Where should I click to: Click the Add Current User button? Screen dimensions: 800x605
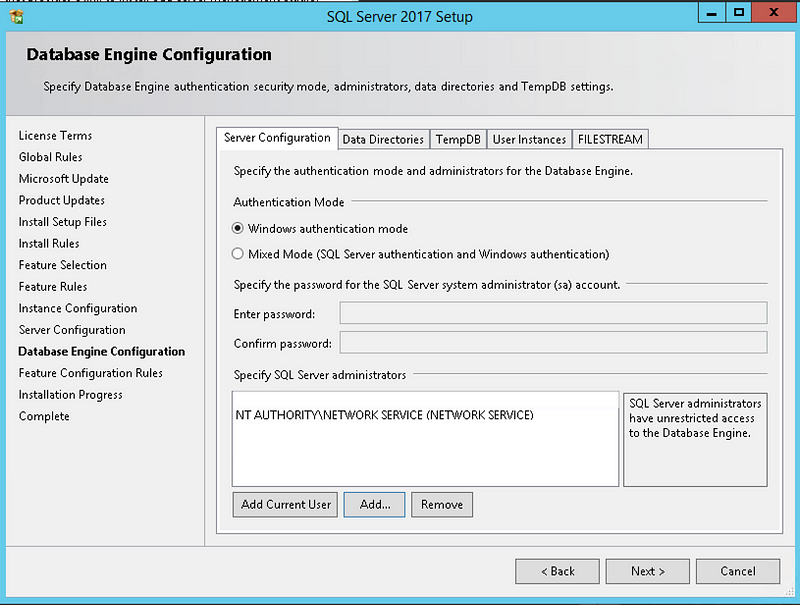[x=284, y=504]
